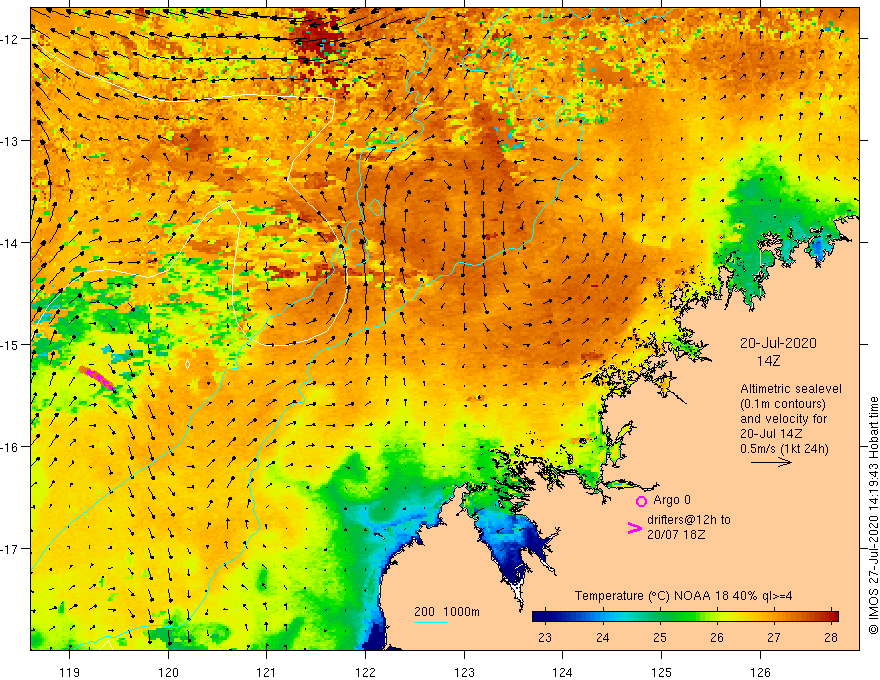
Task: Click the magenta Argo 0 circle marker
Action: coord(641,501)
